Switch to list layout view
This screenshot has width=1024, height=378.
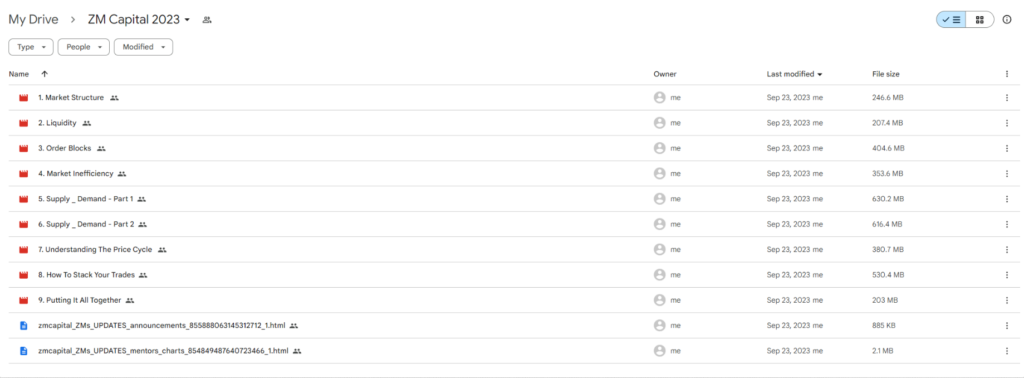(x=951, y=20)
